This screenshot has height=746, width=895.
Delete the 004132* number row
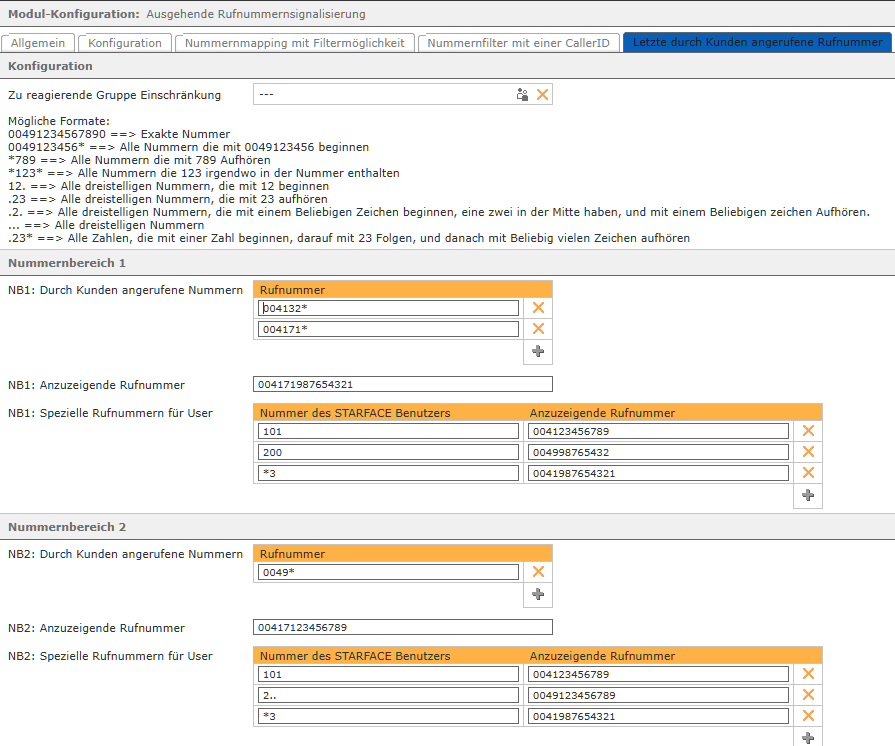[x=538, y=308]
